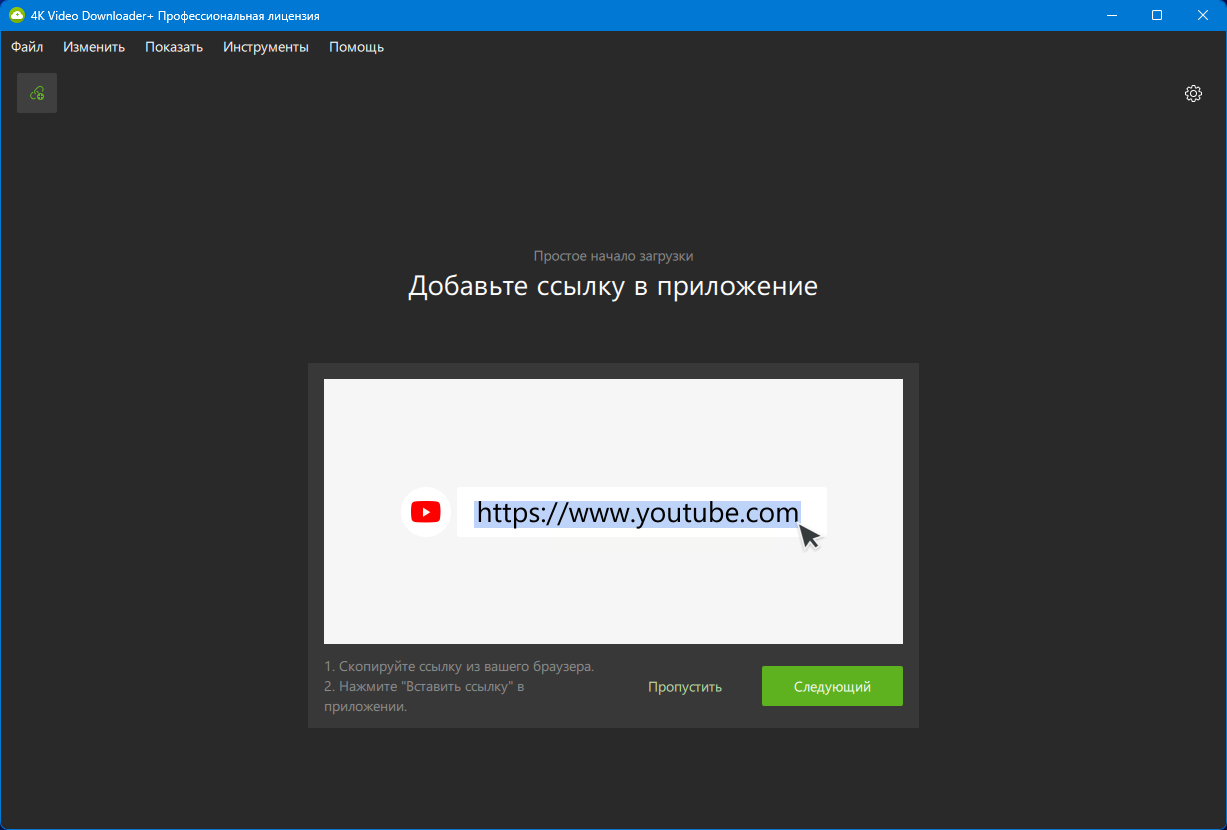Minimize the 4K Video Downloader+ window
The width and height of the screenshot is (1227, 830).
pyautogui.click(x=1111, y=16)
